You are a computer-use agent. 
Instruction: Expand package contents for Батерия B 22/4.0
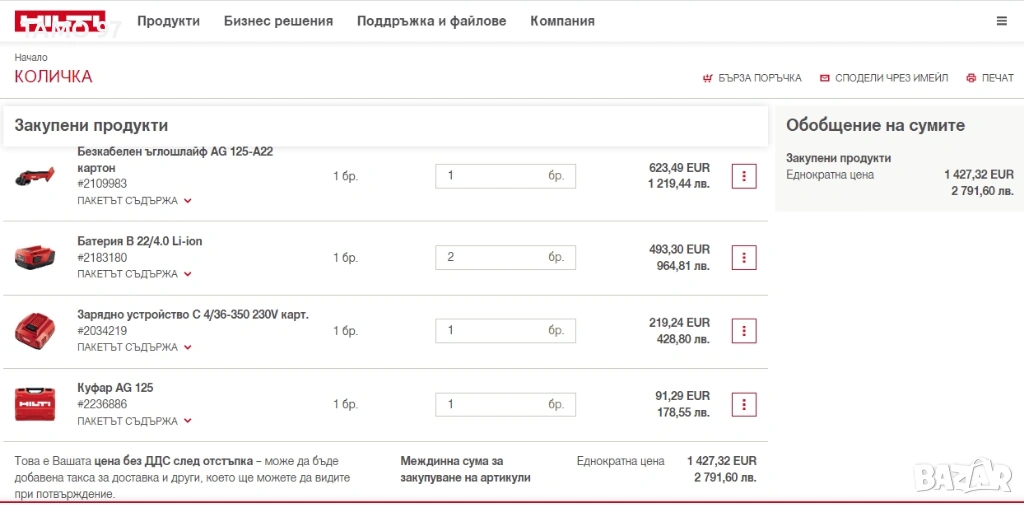135,274
